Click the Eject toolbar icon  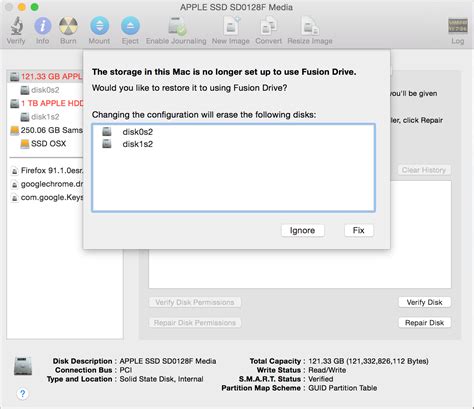point(130,26)
